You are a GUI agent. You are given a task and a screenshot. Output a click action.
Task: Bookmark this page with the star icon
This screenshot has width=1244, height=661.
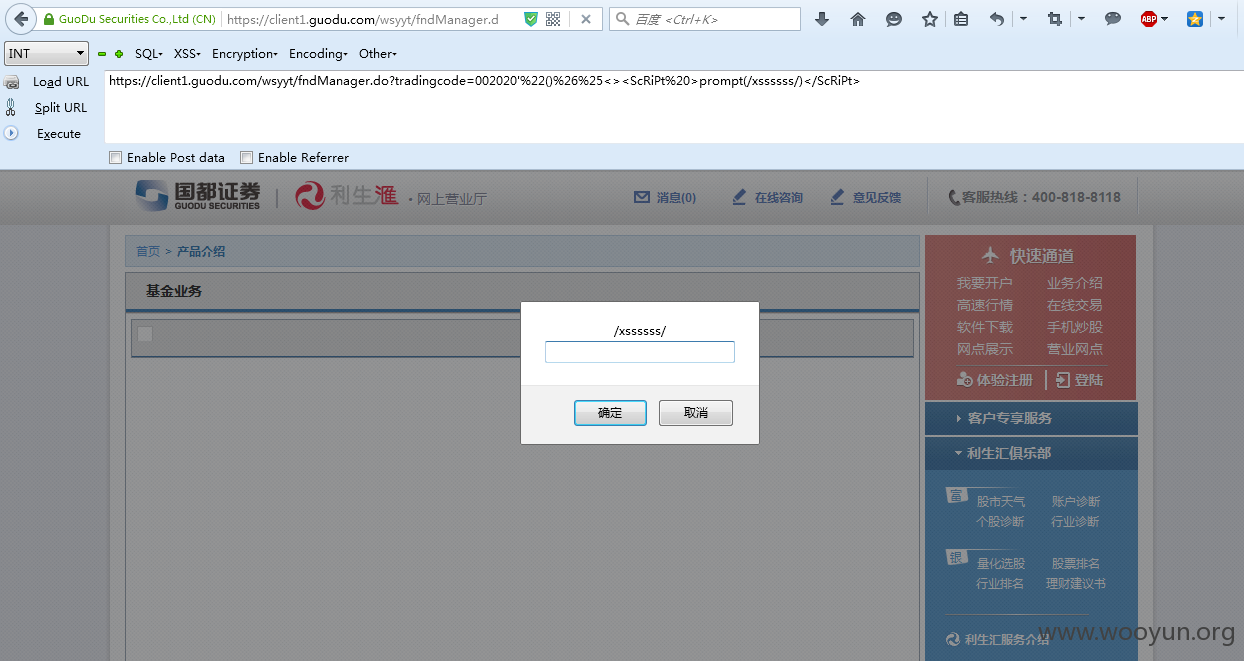click(930, 19)
